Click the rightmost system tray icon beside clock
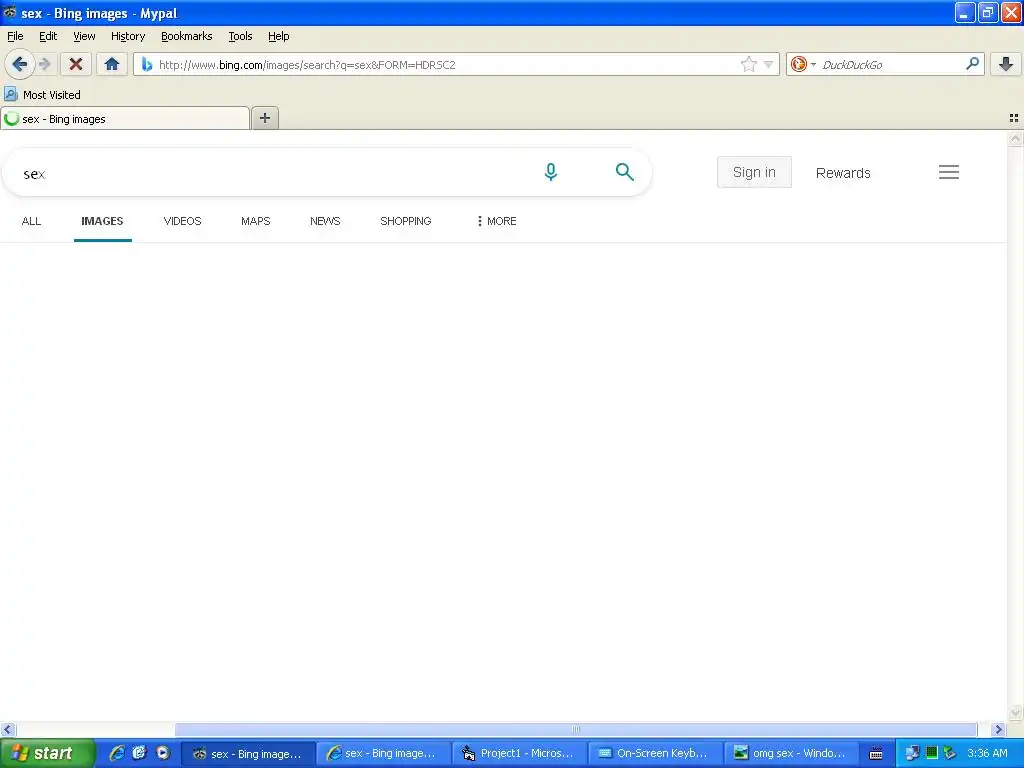 [950, 753]
